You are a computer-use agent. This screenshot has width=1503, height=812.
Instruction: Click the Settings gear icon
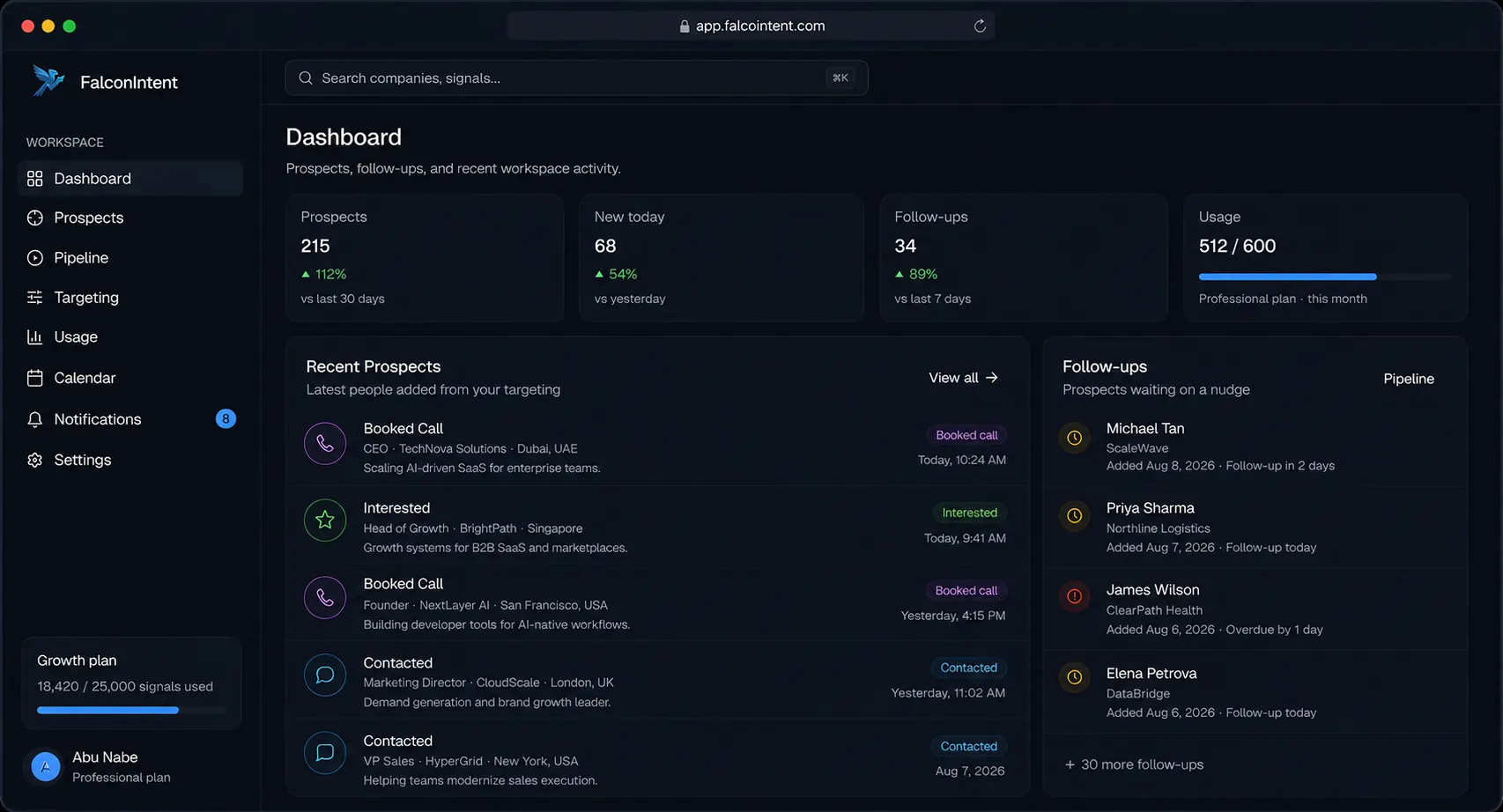click(x=35, y=460)
